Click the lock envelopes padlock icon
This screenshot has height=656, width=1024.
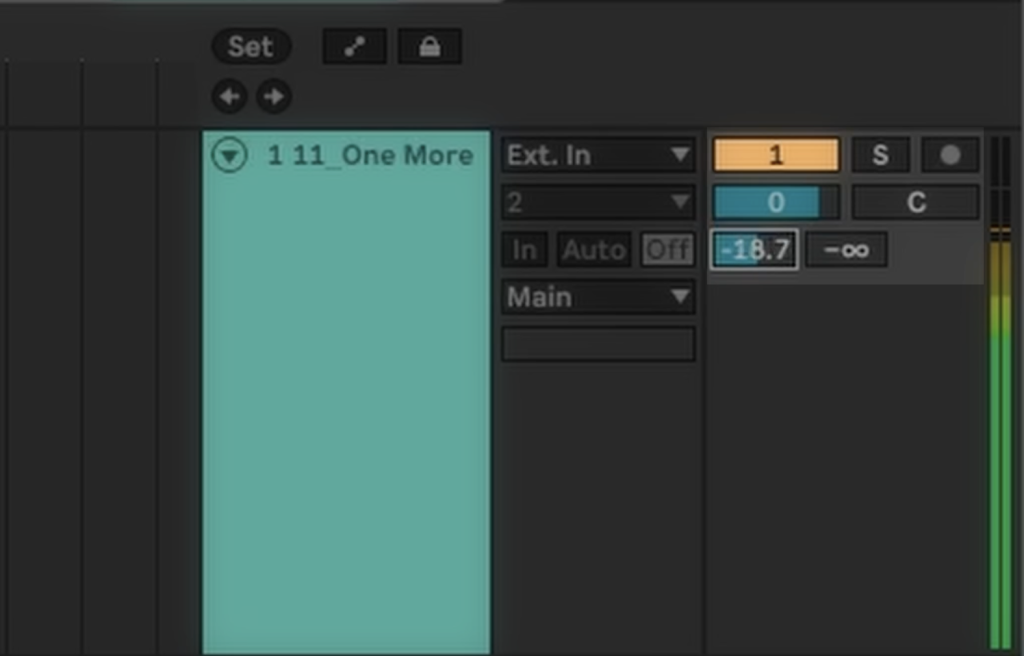point(429,47)
